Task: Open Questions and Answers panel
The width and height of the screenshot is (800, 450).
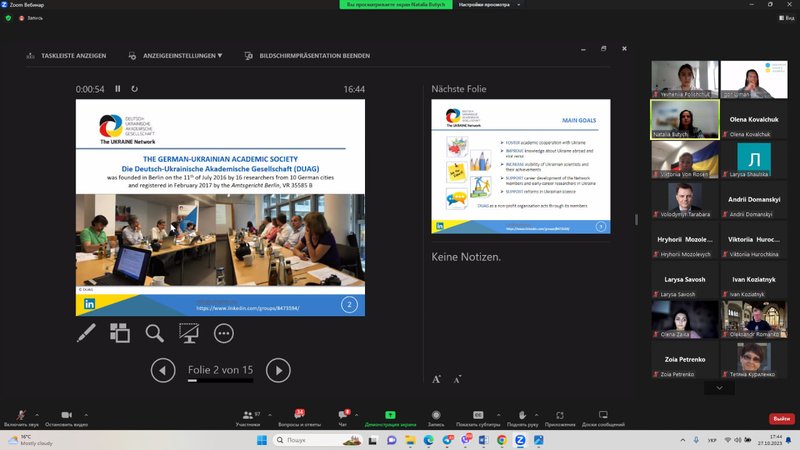Action: (299, 418)
